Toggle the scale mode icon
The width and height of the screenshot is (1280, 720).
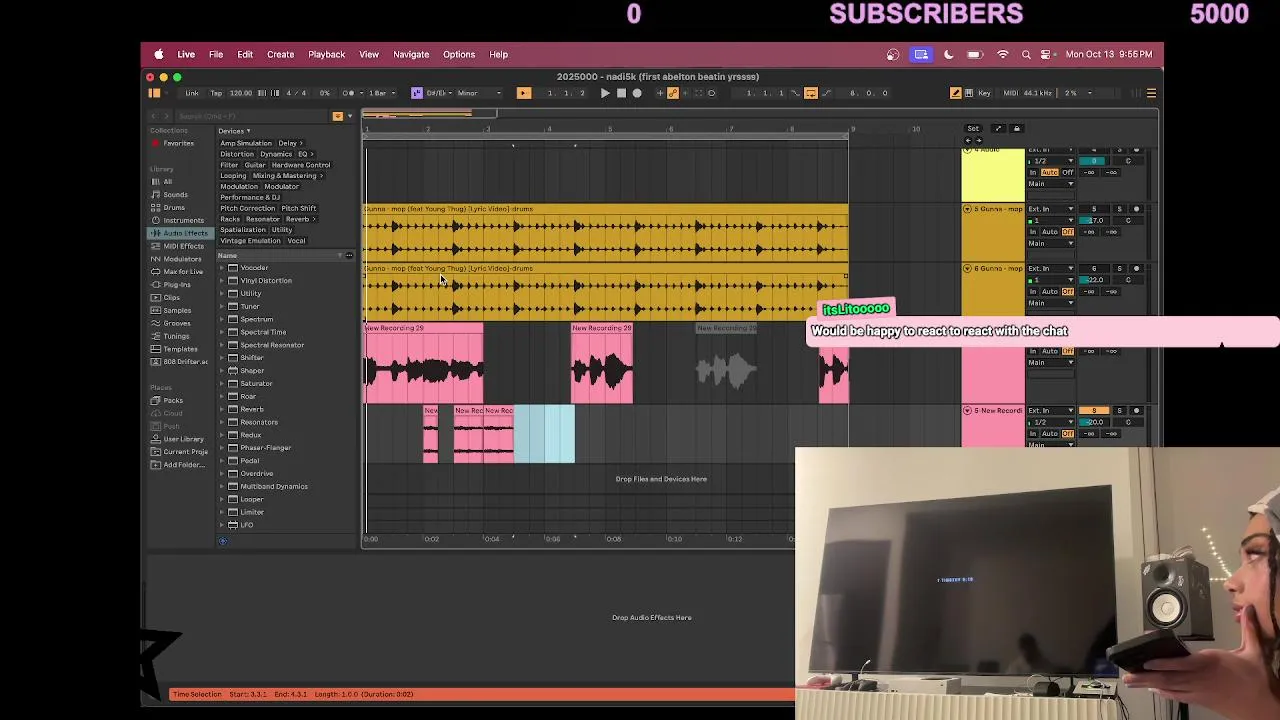pos(417,93)
